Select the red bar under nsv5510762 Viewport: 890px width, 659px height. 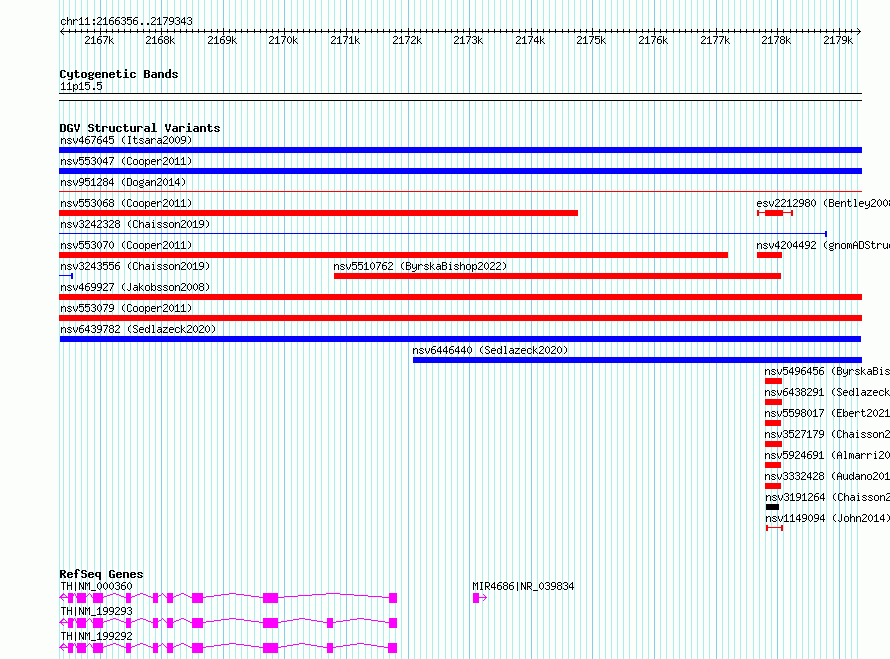coord(557,276)
